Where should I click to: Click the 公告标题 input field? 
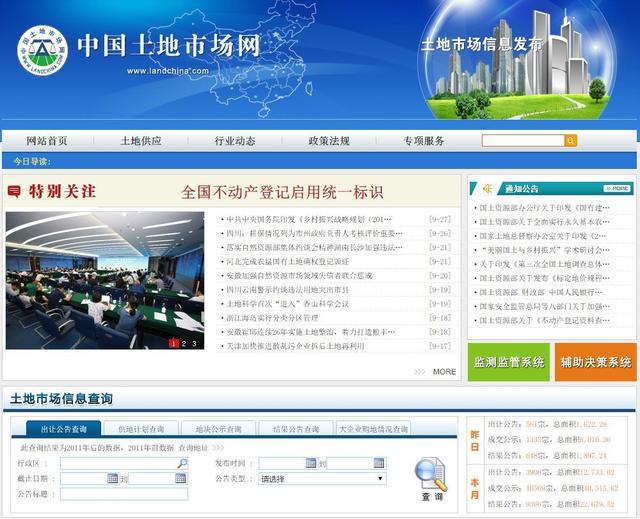(124, 494)
